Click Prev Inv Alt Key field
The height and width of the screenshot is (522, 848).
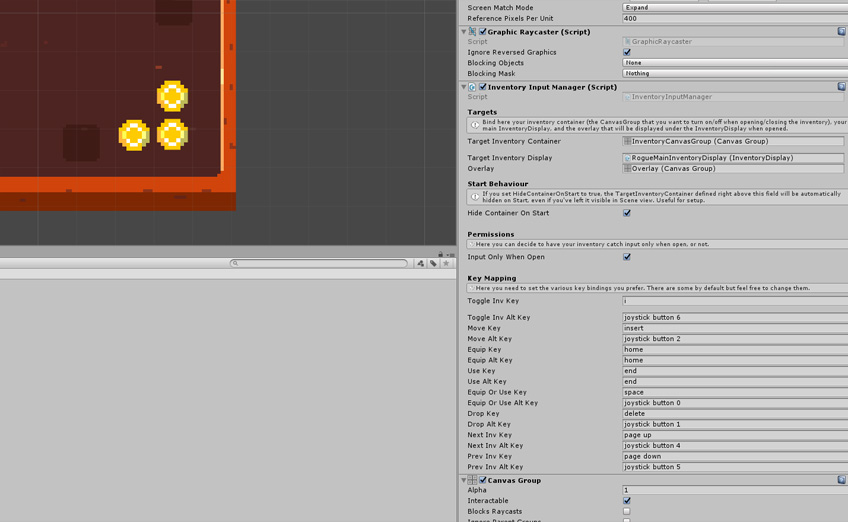click(x=735, y=467)
